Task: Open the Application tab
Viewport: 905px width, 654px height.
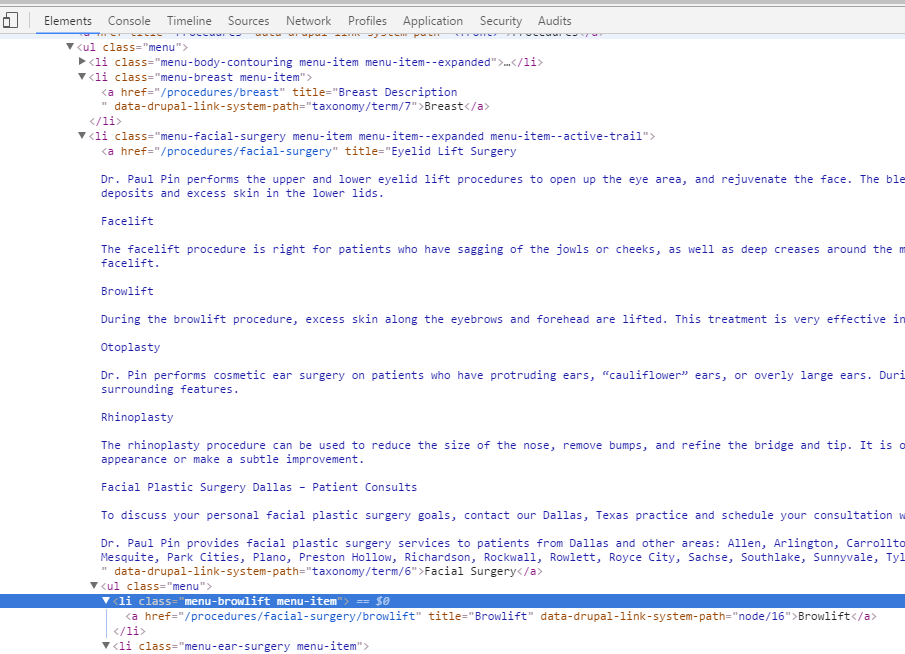Action: point(433,21)
